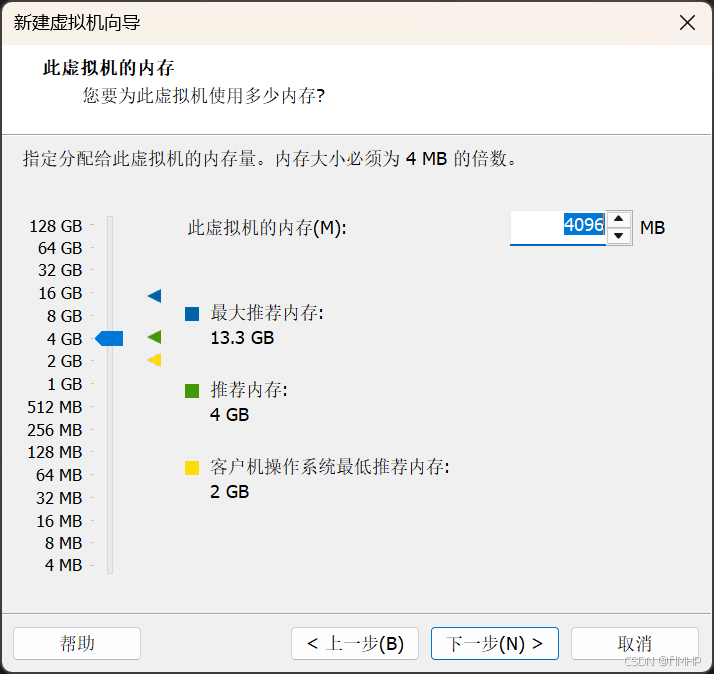Select the 512 MB tick on memory scale

(x=110, y=407)
